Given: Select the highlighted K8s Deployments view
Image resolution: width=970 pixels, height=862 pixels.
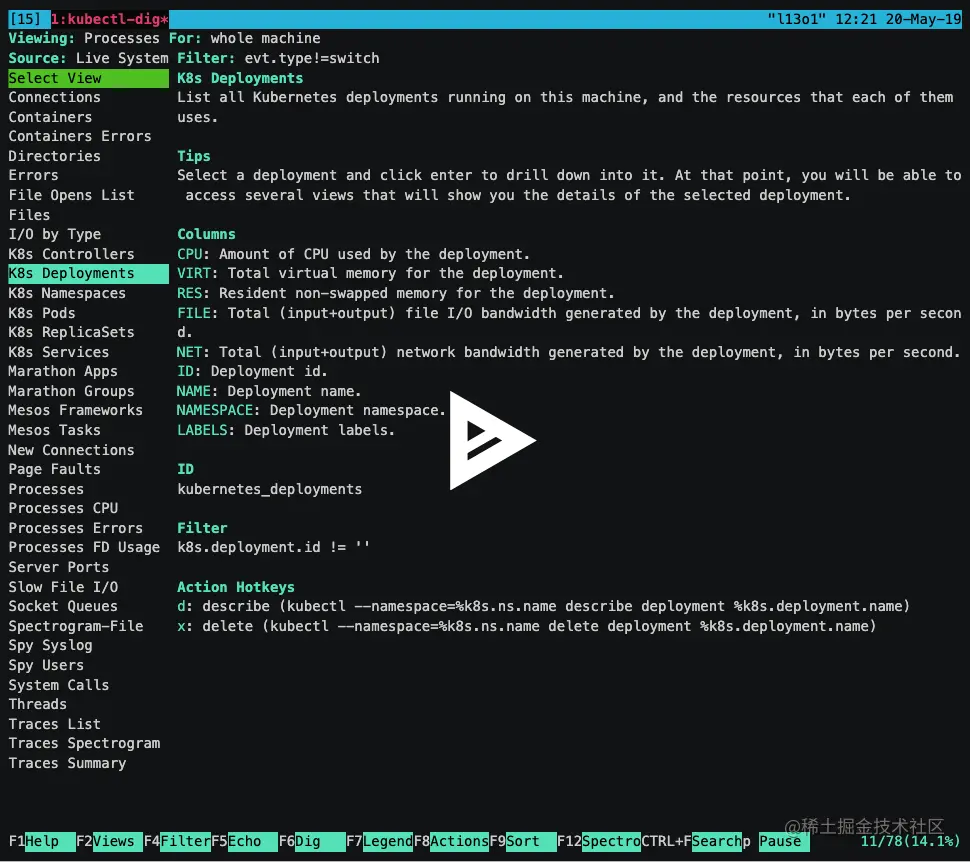Looking at the screenshot, I should click(88, 274).
